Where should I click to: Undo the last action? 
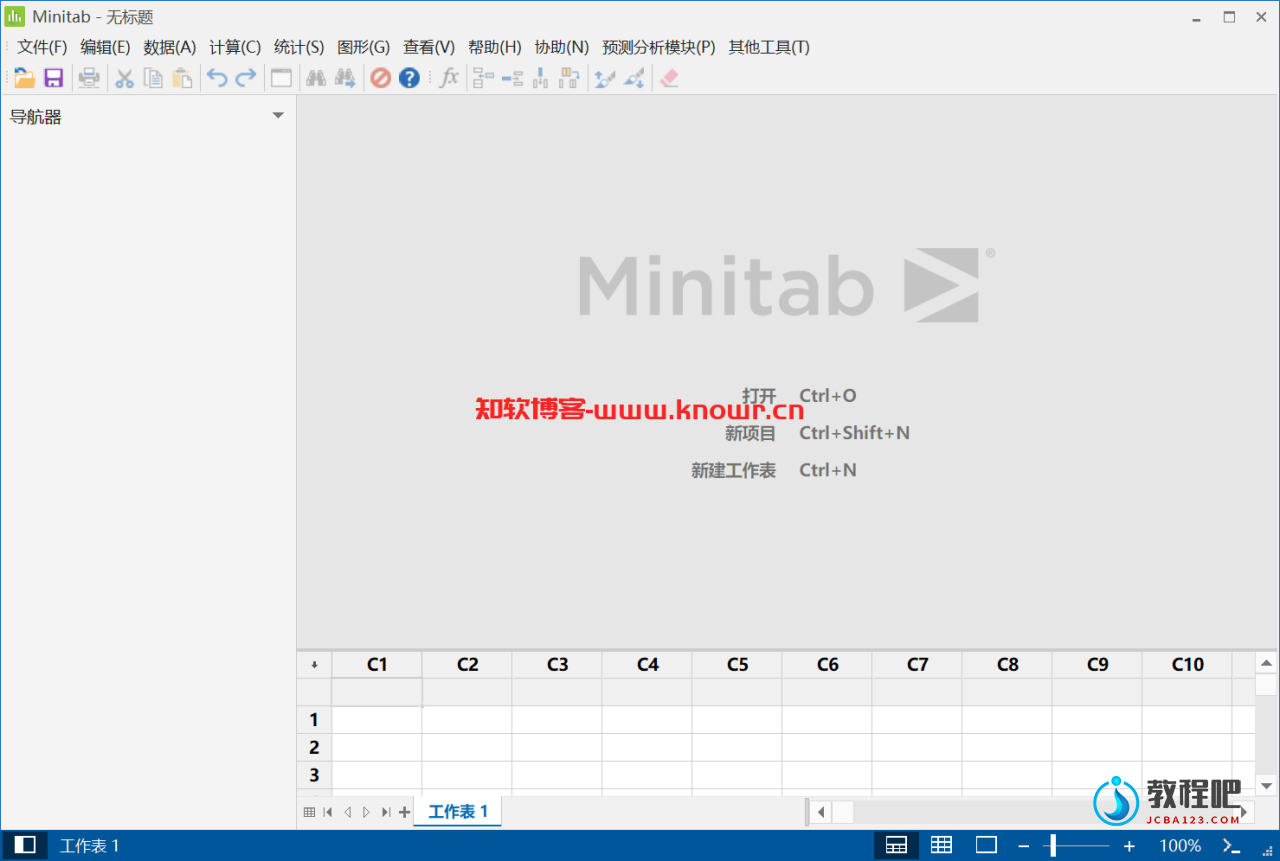pyautogui.click(x=217, y=78)
